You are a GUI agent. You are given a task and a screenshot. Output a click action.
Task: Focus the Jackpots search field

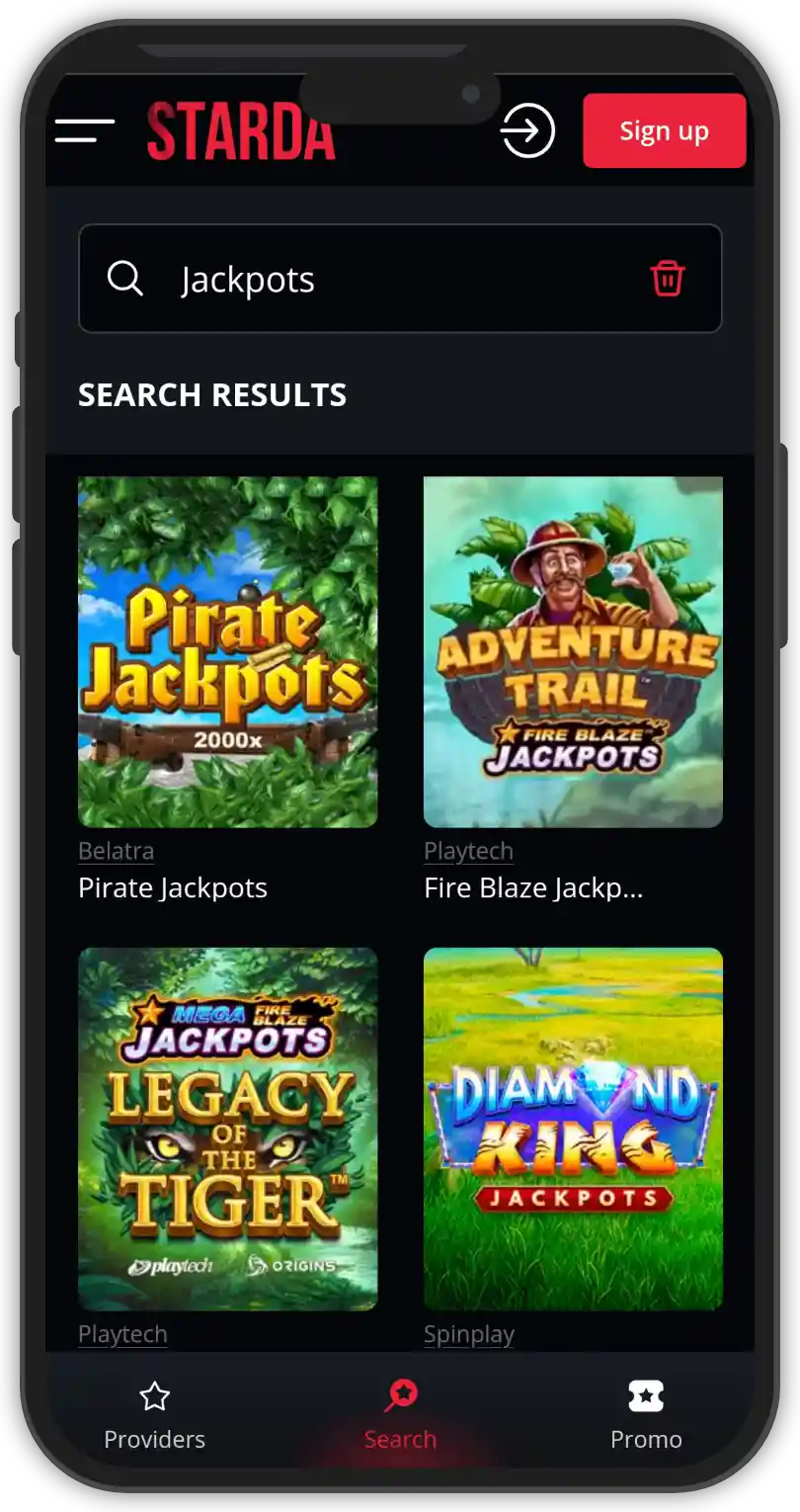point(400,279)
